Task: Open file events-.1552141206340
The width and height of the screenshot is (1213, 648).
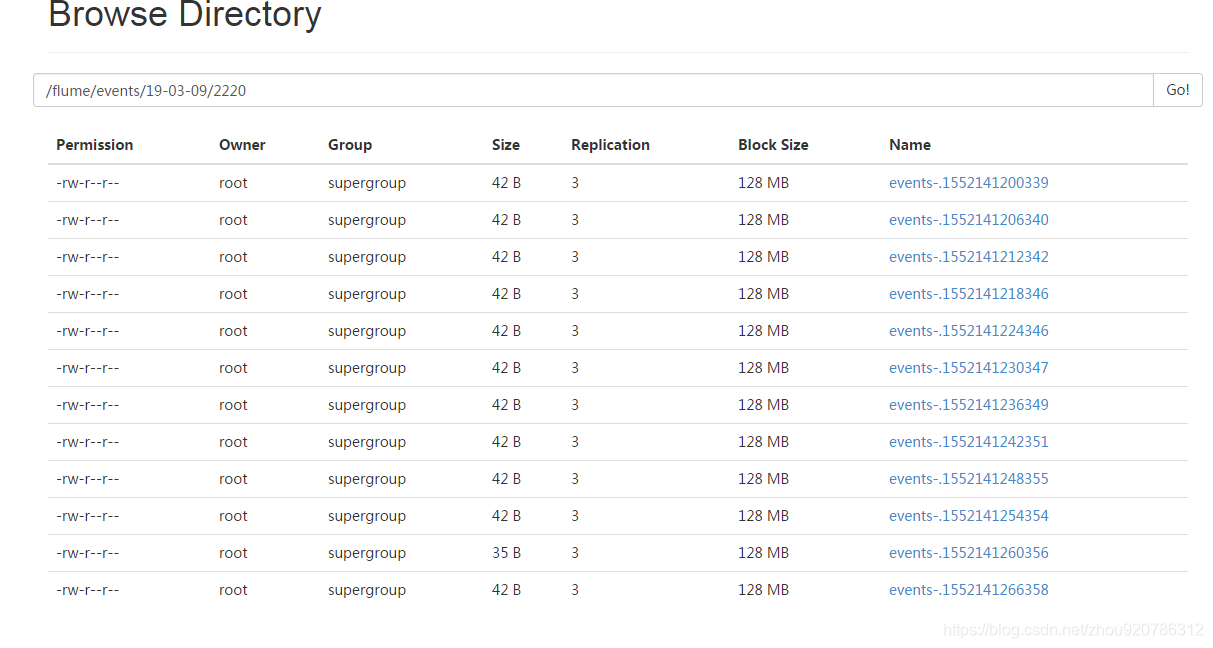Action: 969,220
